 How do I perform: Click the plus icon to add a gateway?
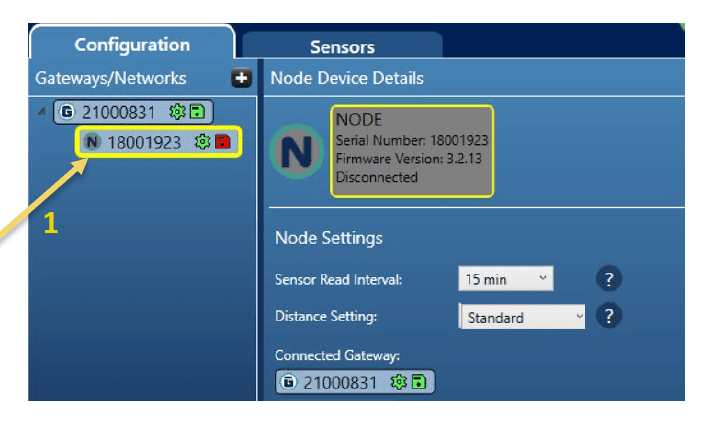(241, 78)
